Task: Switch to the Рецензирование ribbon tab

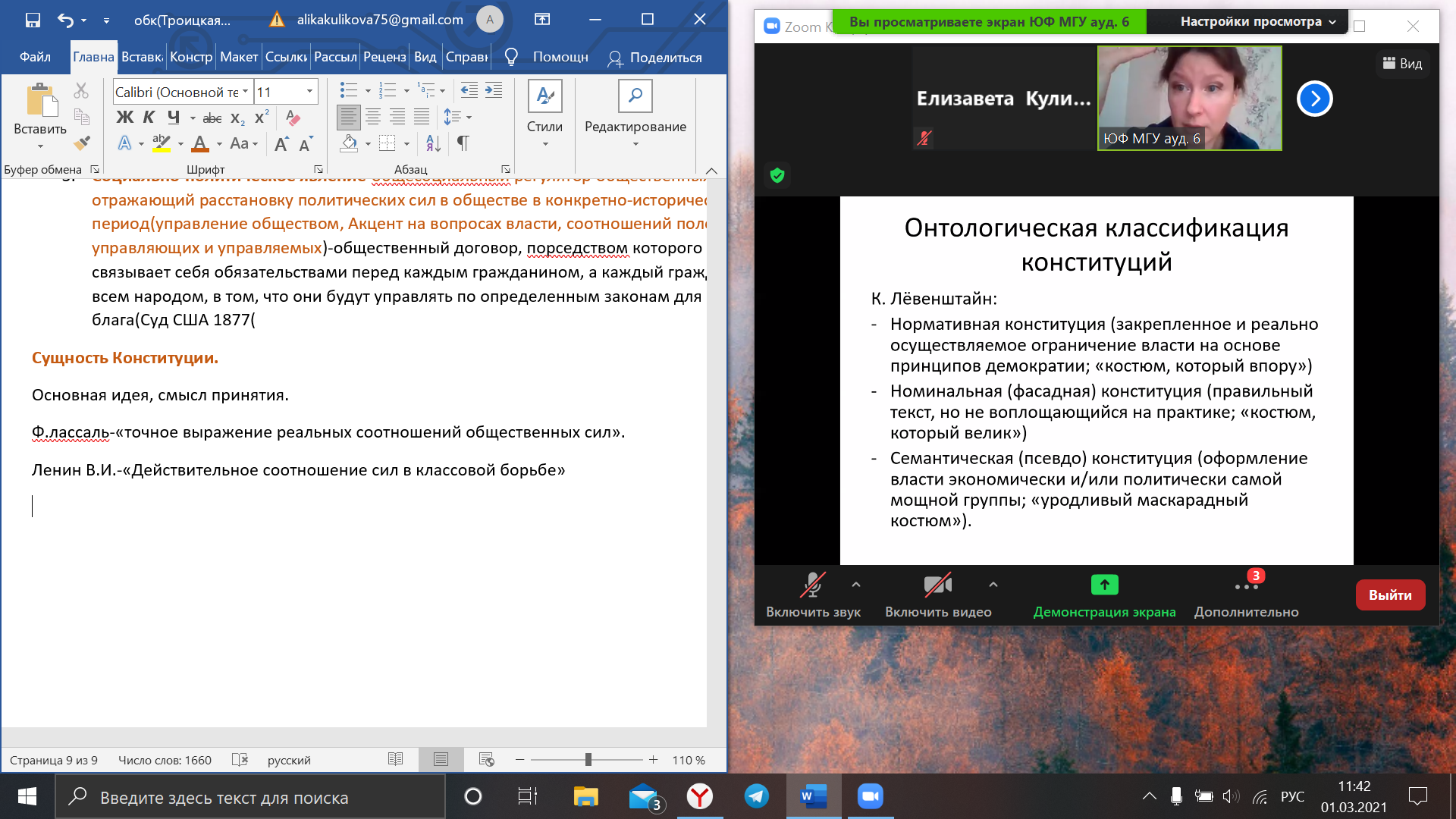Action: pos(384,57)
